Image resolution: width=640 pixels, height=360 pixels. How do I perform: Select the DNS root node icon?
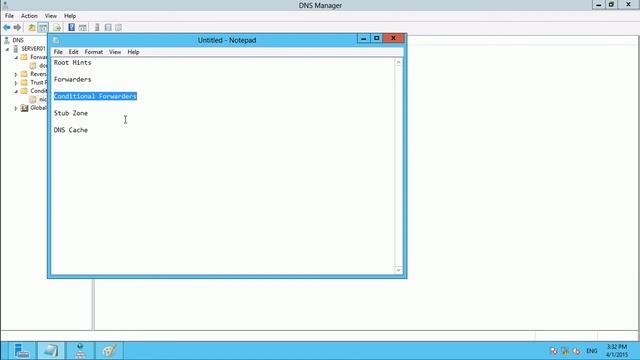(7, 40)
